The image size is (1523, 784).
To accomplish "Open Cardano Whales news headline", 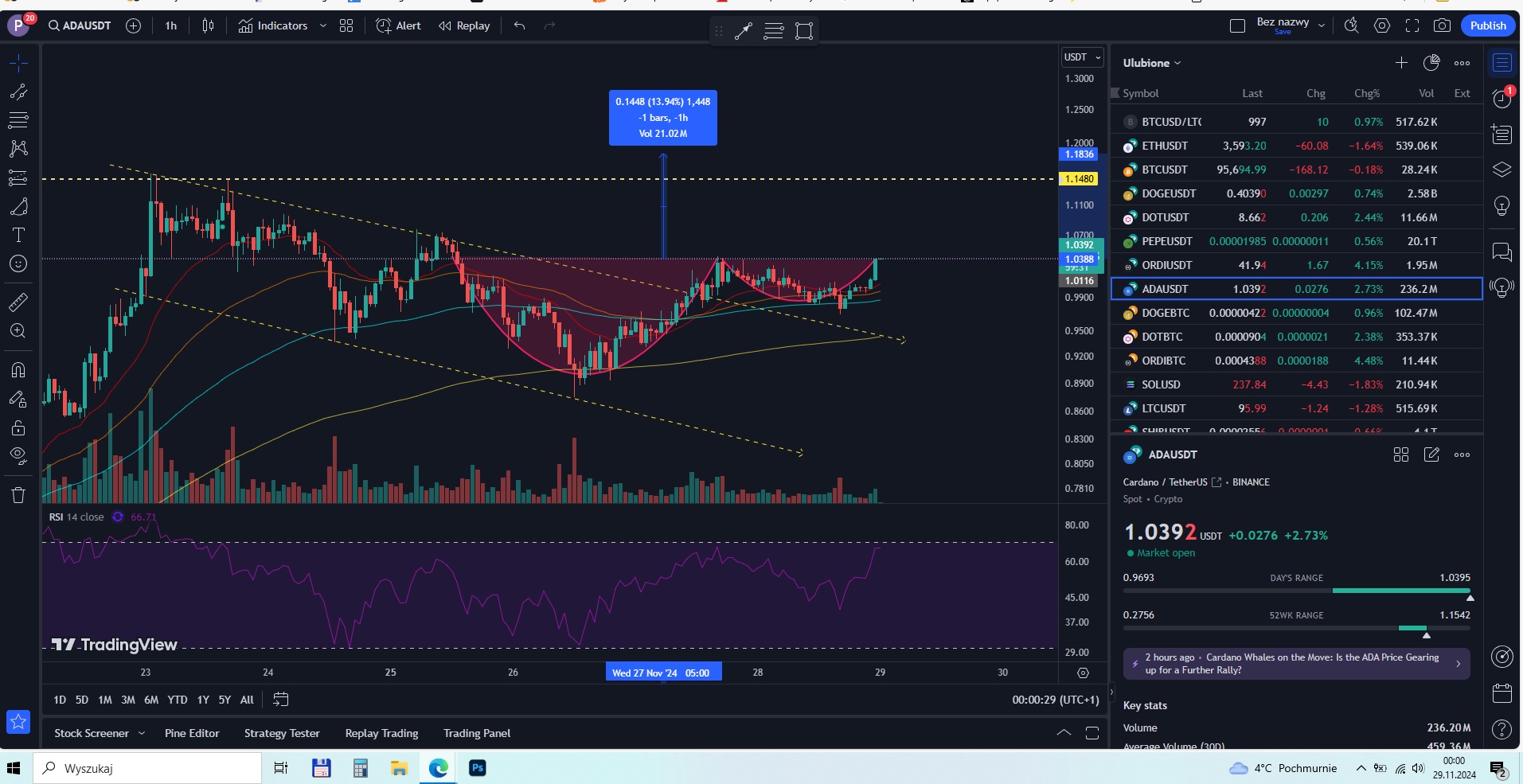I will click(1296, 664).
